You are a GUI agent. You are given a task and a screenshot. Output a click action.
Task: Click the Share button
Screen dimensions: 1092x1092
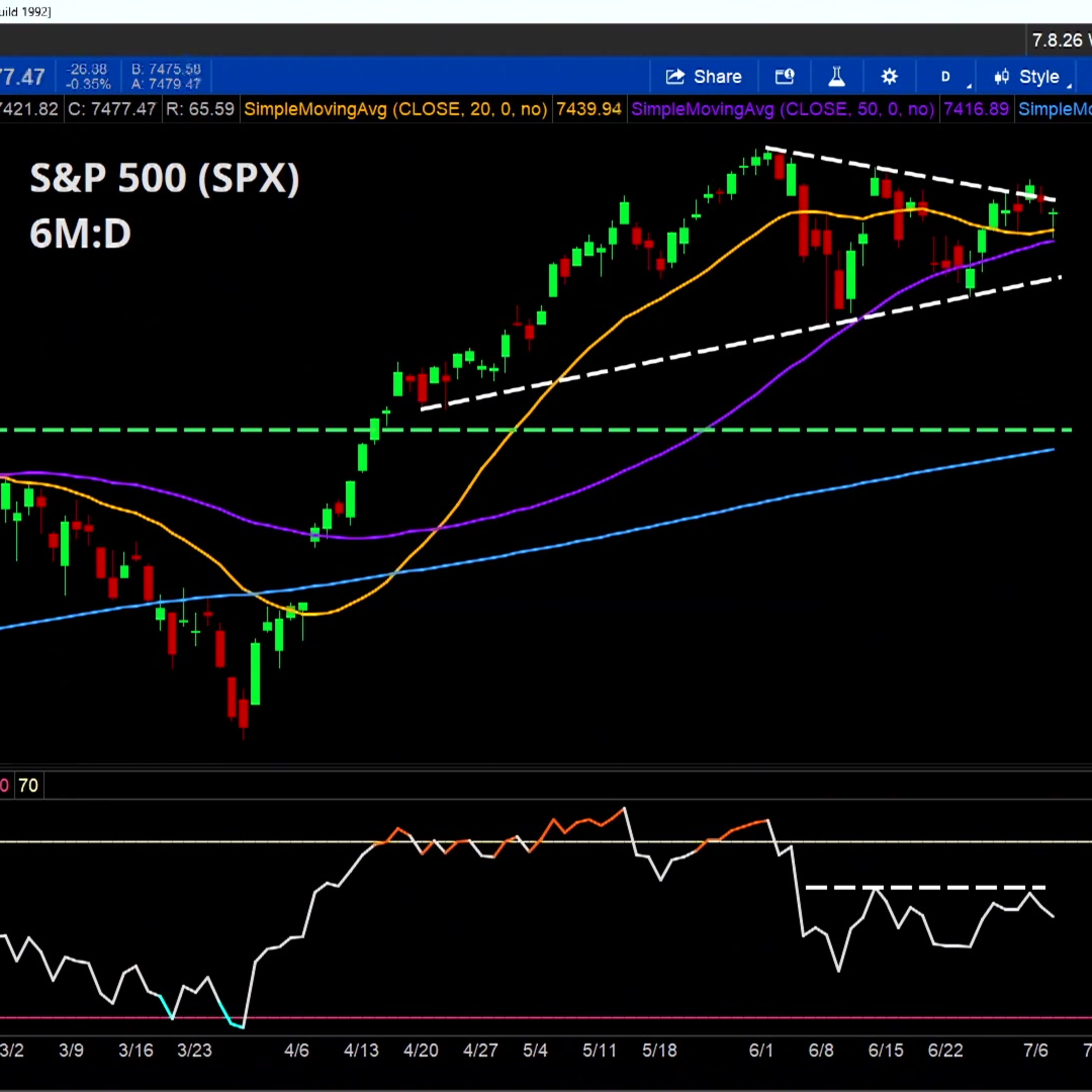click(x=704, y=76)
